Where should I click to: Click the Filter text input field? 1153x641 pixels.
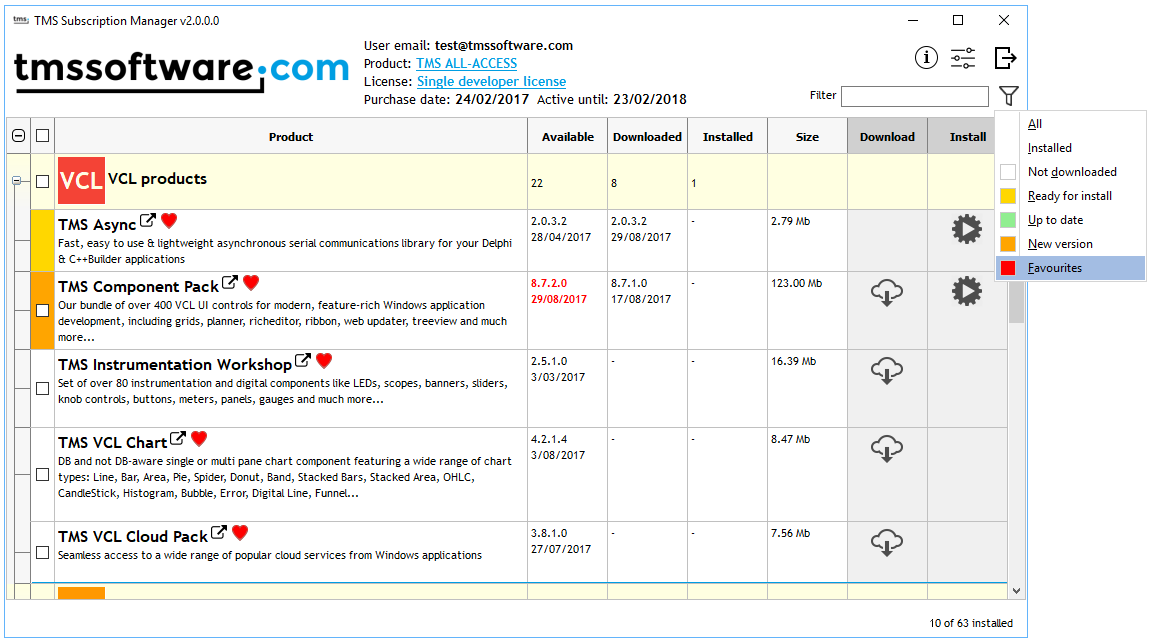[914, 96]
